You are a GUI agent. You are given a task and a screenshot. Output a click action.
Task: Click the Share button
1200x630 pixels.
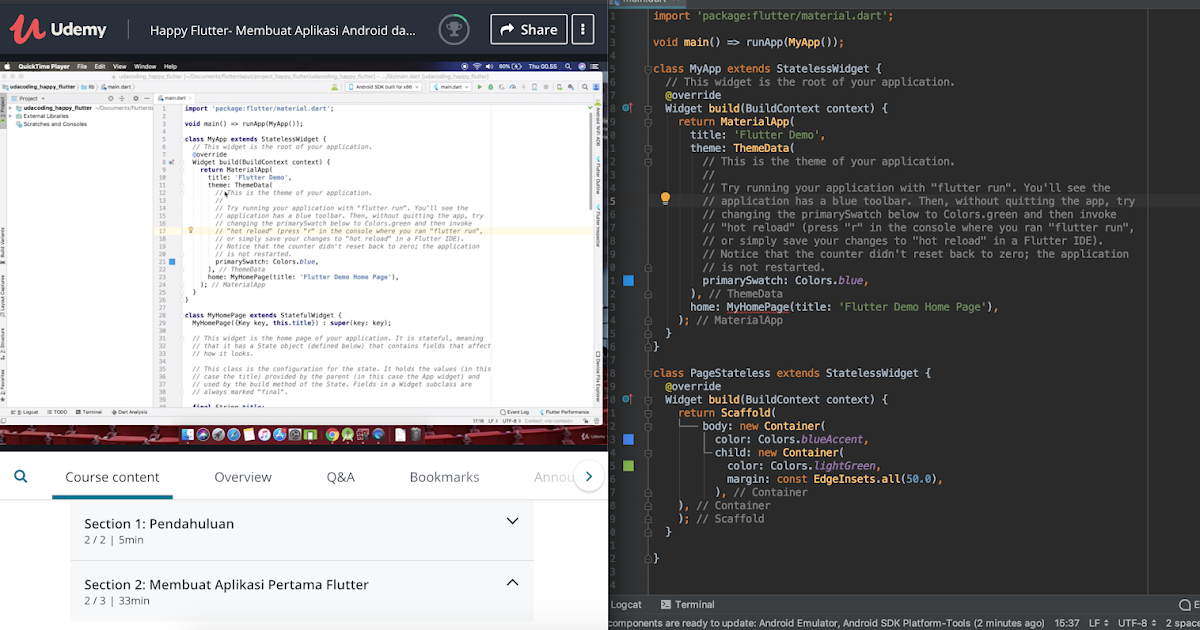point(528,29)
